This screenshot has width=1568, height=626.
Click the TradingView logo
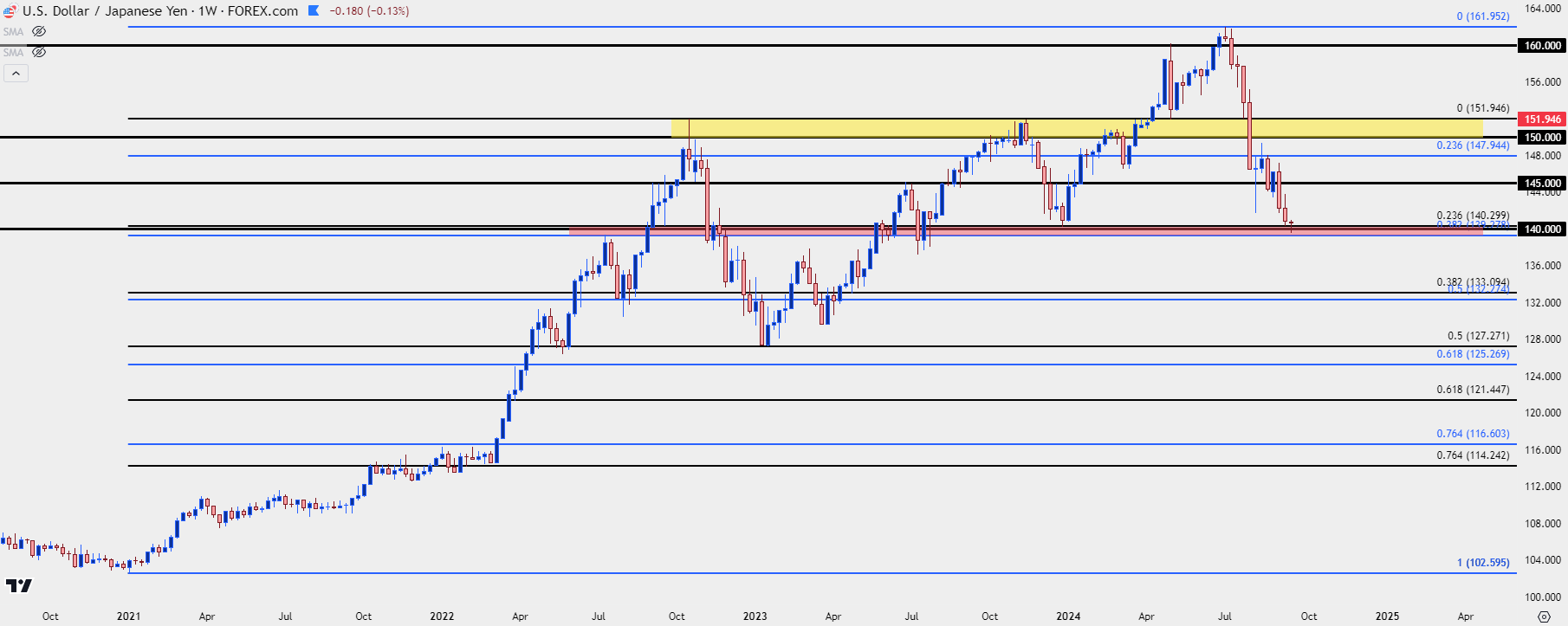click(18, 586)
